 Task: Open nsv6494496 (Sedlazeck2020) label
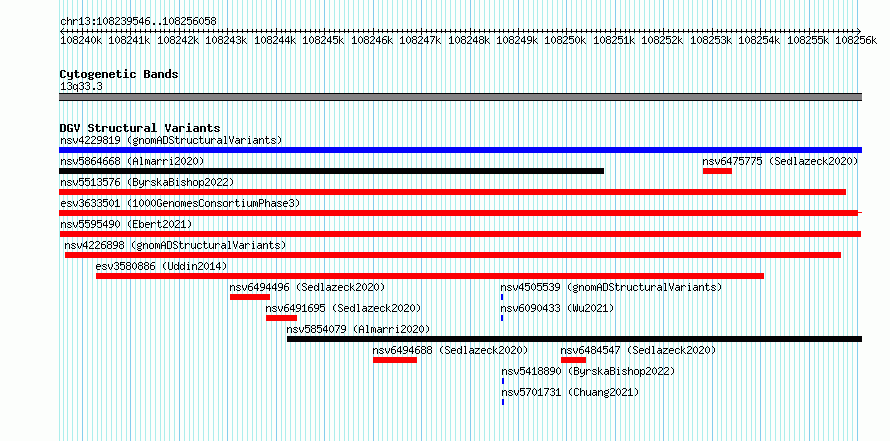point(307,287)
